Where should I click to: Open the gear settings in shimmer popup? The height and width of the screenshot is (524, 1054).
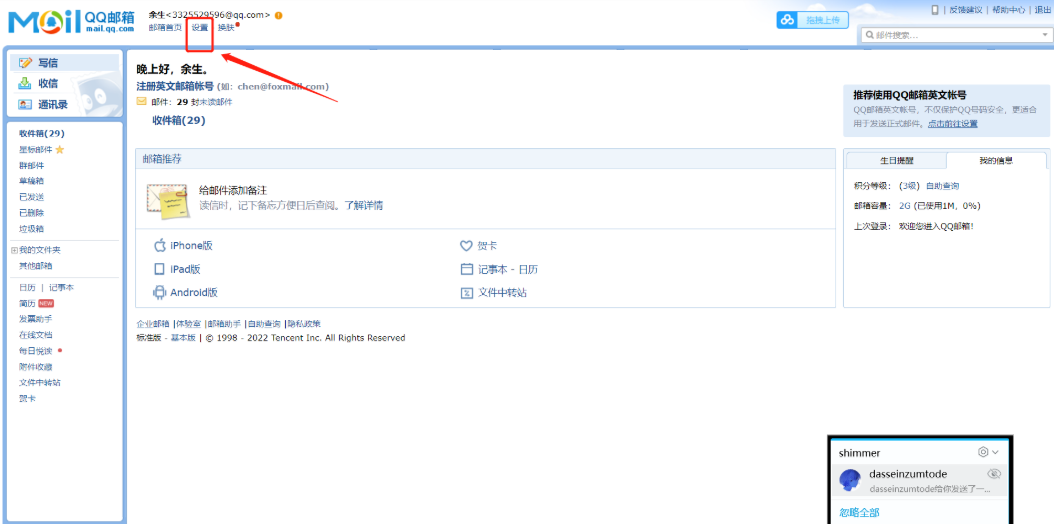point(983,452)
